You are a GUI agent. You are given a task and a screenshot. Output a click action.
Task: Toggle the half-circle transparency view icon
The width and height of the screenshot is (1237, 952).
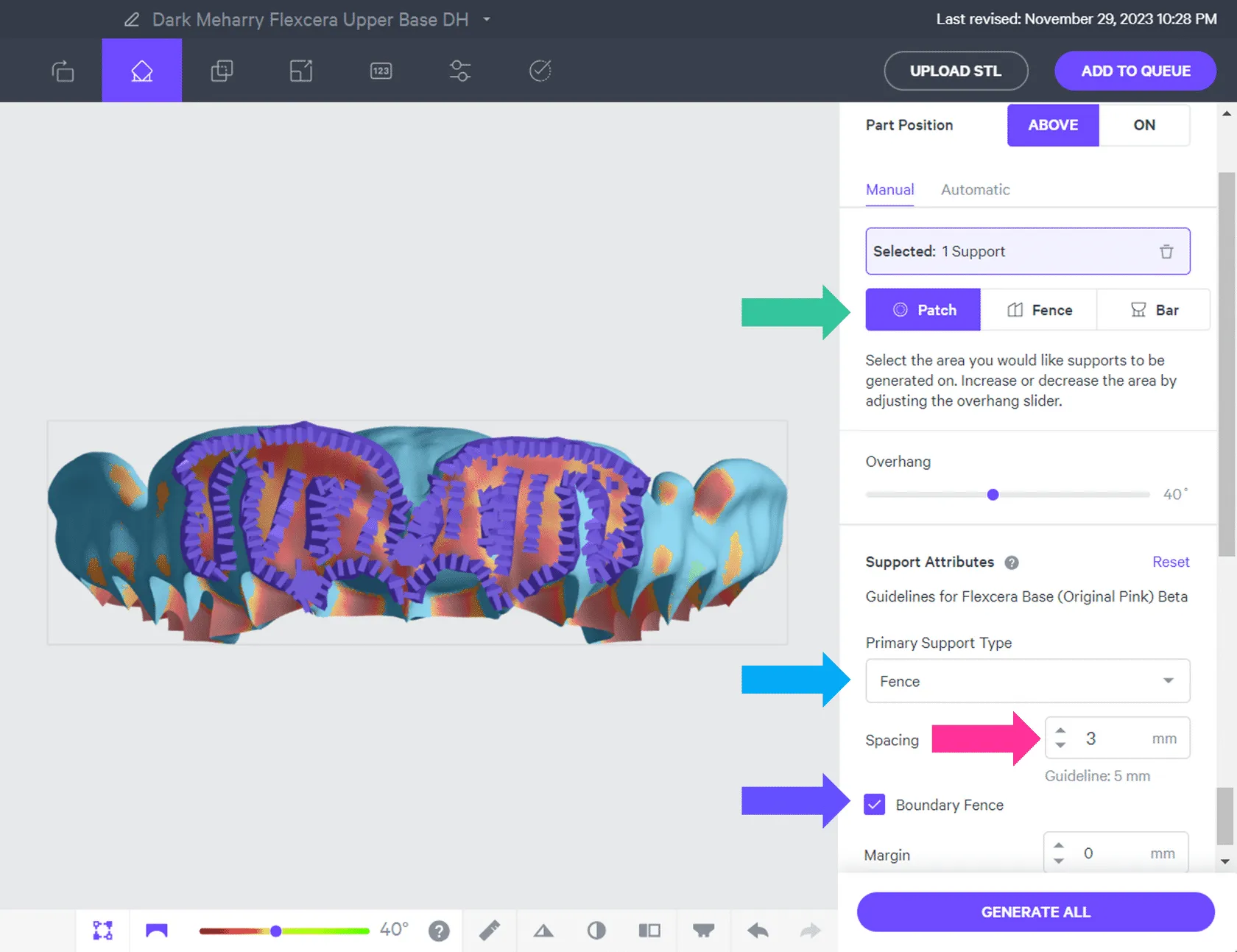[596, 931]
